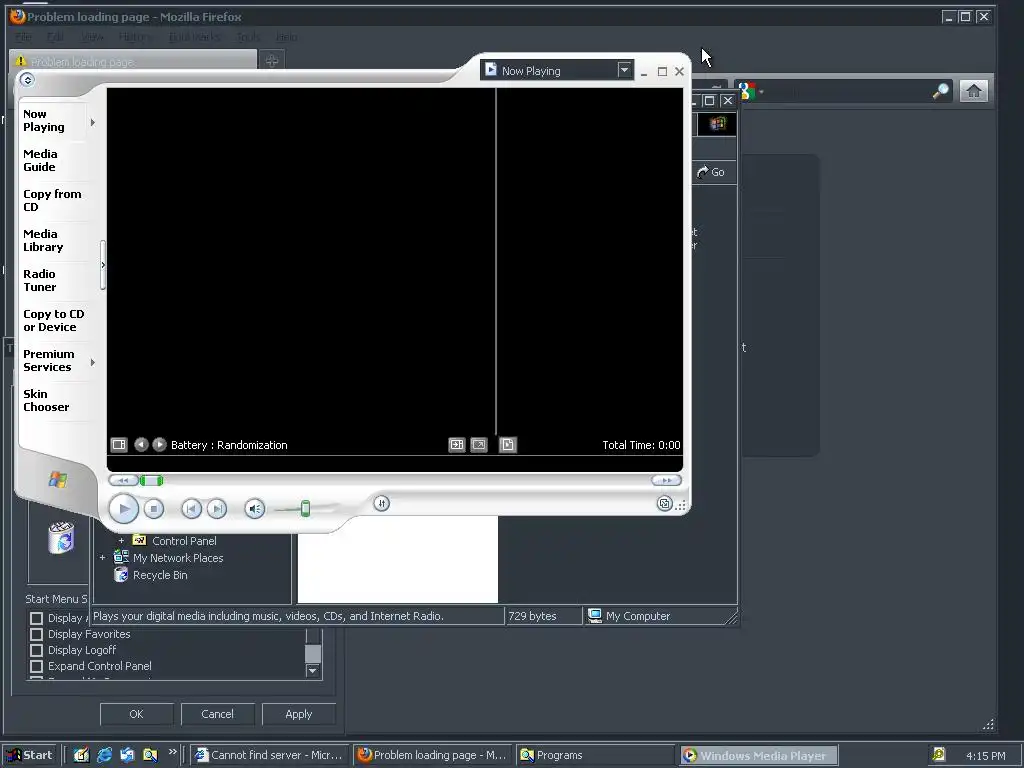Toggle the first Display checkbox in list
The height and width of the screenshot is (768, 1024).
pyautogui.click(x=37, y=618)
